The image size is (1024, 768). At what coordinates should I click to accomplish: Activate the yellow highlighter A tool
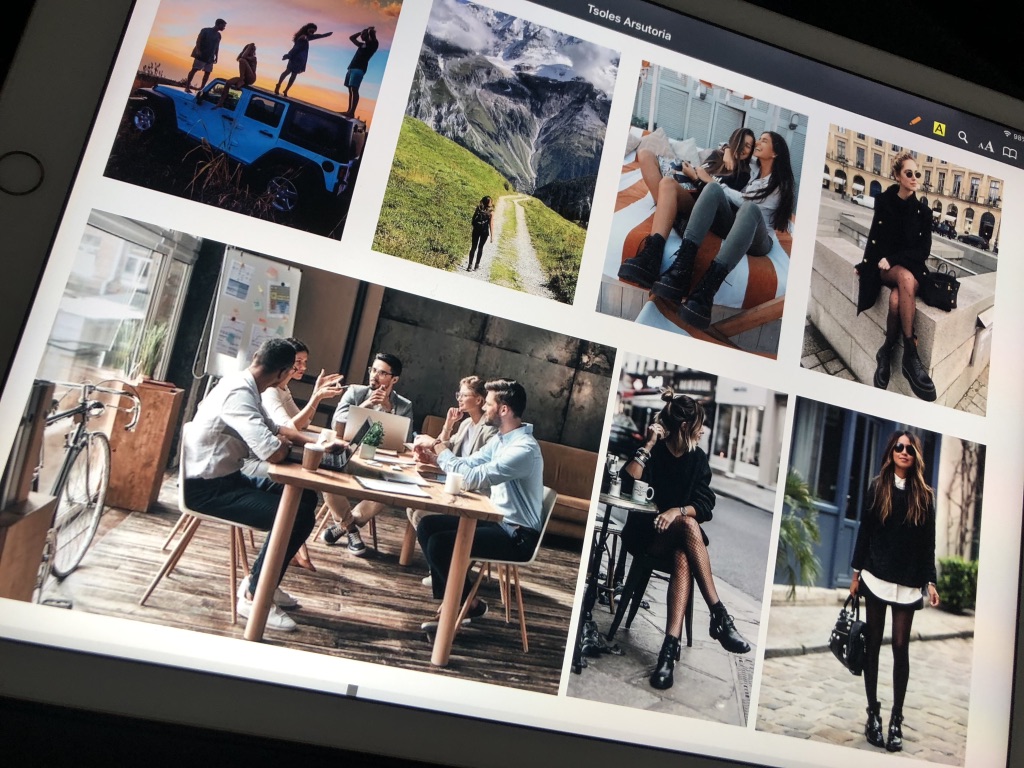point(938,129)
